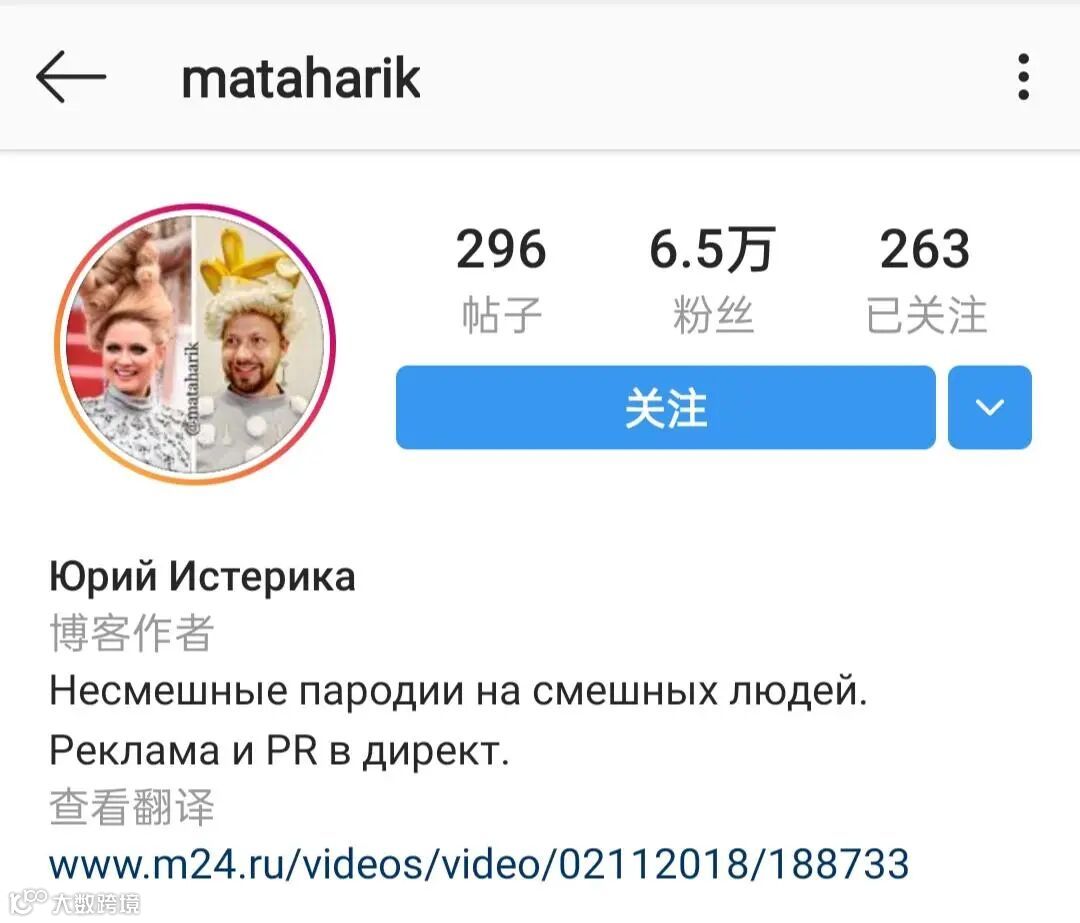Tap the vertical @mataharik text in the avatar

[x=192, y=388]
